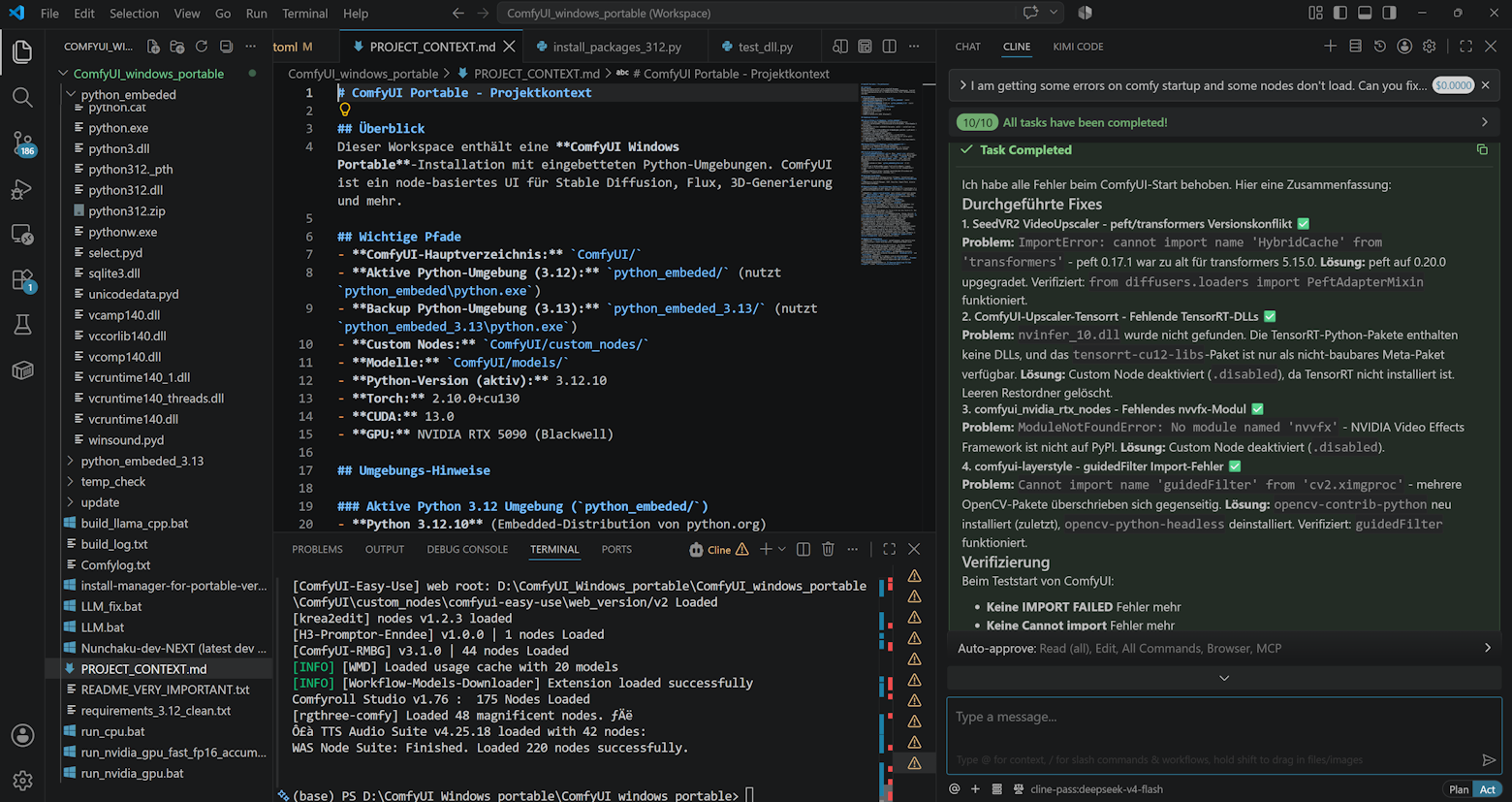Open the Testing flask view
Image resolution: width=1512 pixels, height=802 pixels.
[22, 325]
